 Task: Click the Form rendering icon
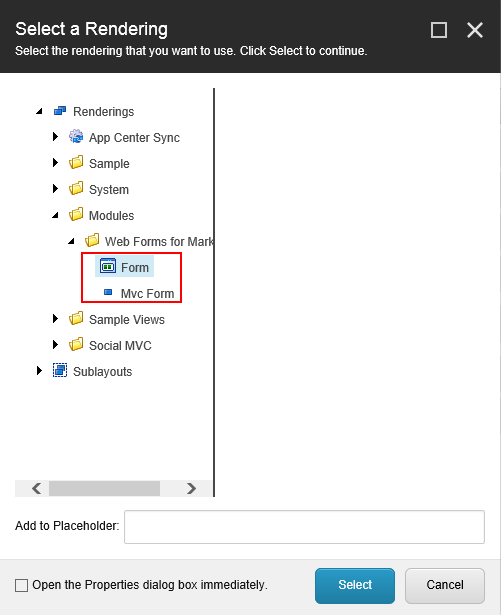click(108, 266)
